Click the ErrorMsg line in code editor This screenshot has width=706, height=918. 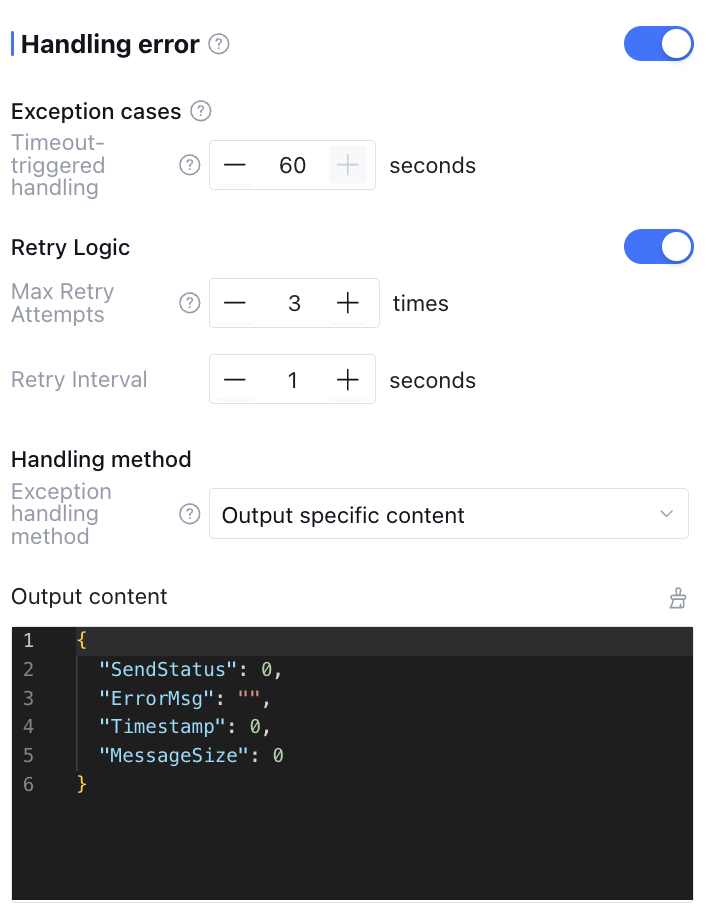[x=185, y=697]
